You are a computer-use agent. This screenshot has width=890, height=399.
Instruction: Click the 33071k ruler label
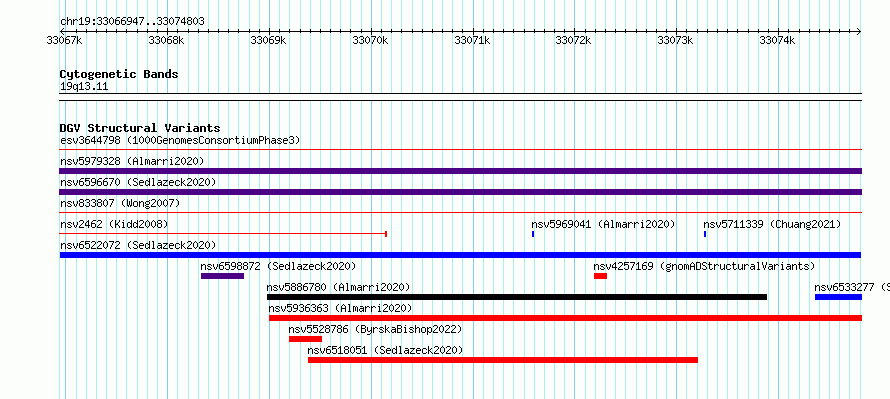click(x=472, y=40)
